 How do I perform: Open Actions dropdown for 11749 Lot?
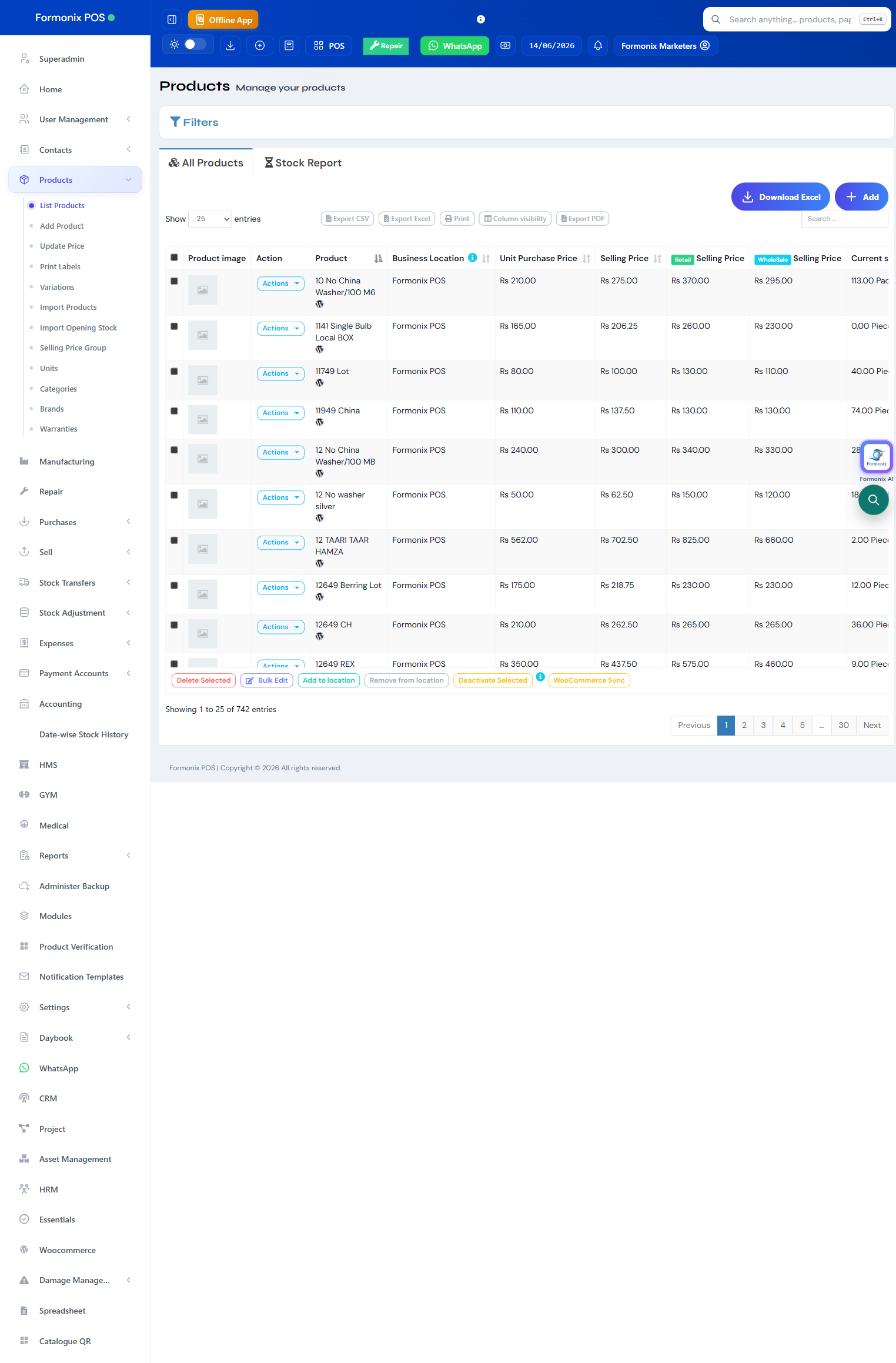280,373
